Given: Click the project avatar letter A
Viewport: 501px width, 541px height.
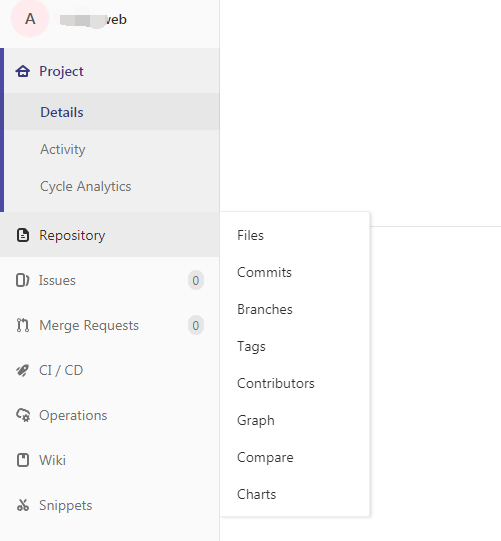Looking at the screenshot, I should [30, 19].
